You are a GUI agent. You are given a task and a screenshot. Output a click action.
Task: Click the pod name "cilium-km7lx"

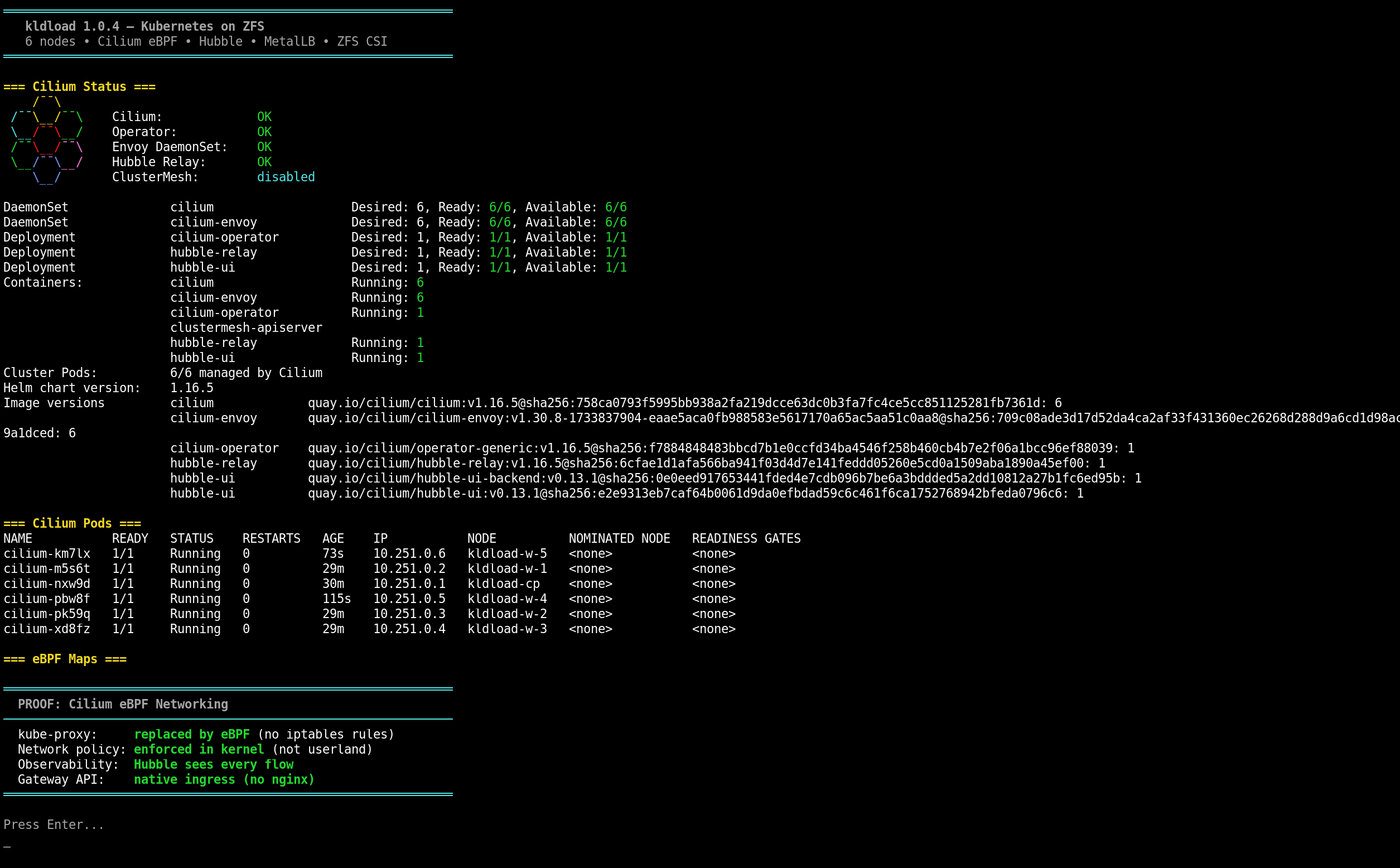point(47,553)
